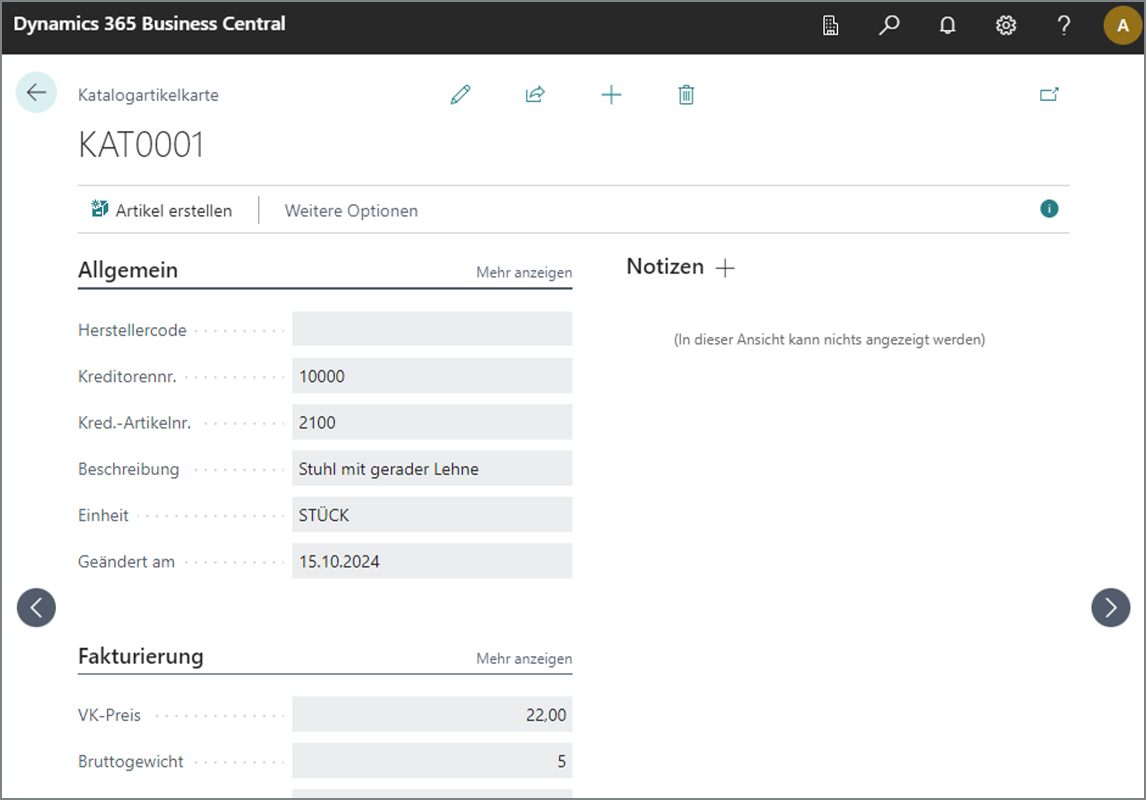1146x800 pixels.
Task: Click the plus icon to create new record
Action: point(611,95)
